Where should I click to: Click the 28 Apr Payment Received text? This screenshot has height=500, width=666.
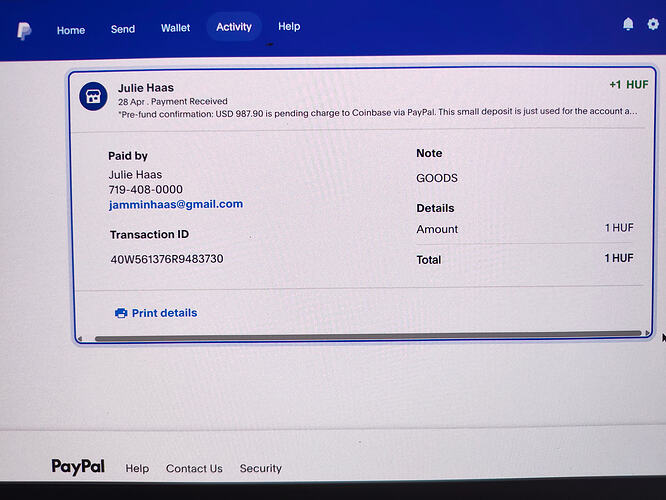point(173,102)
